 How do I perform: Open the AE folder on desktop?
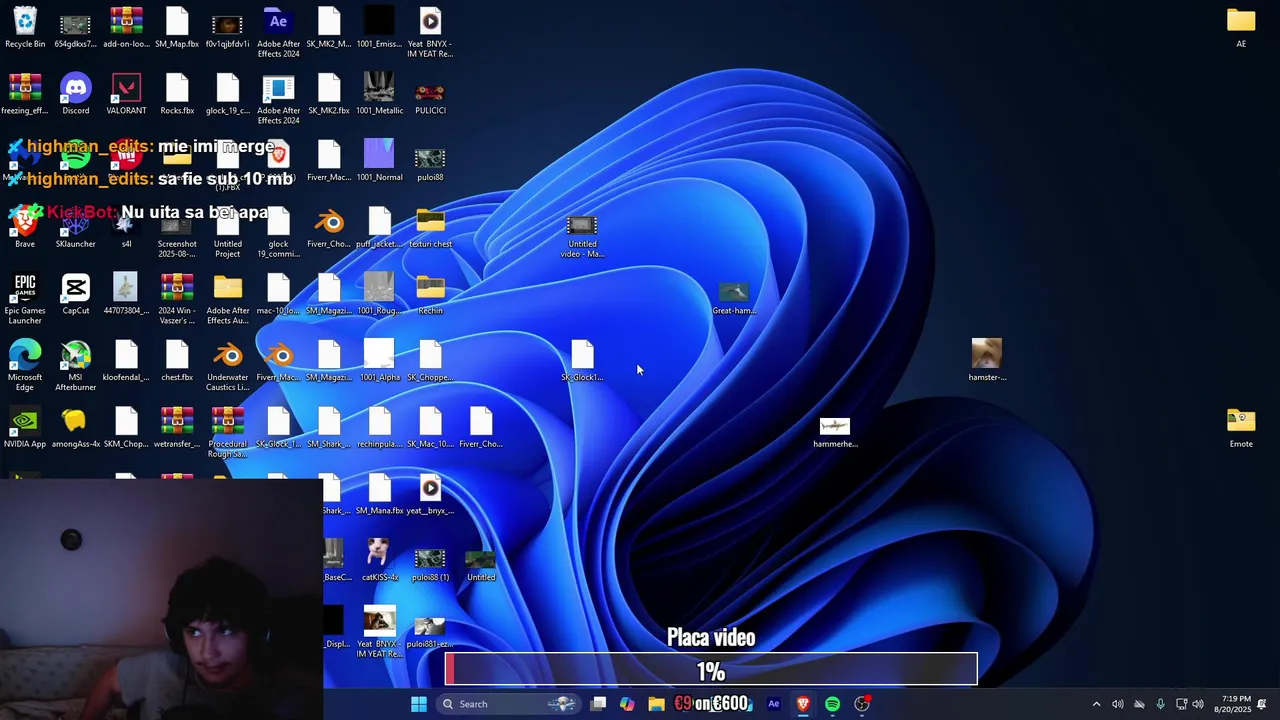[1241, 28]
